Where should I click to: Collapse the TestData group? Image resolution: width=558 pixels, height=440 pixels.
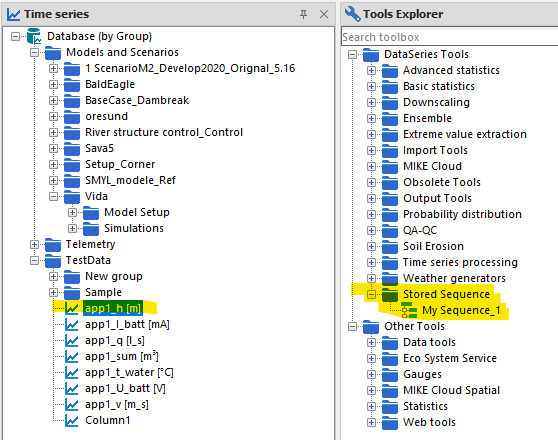[x=35, y=261]
